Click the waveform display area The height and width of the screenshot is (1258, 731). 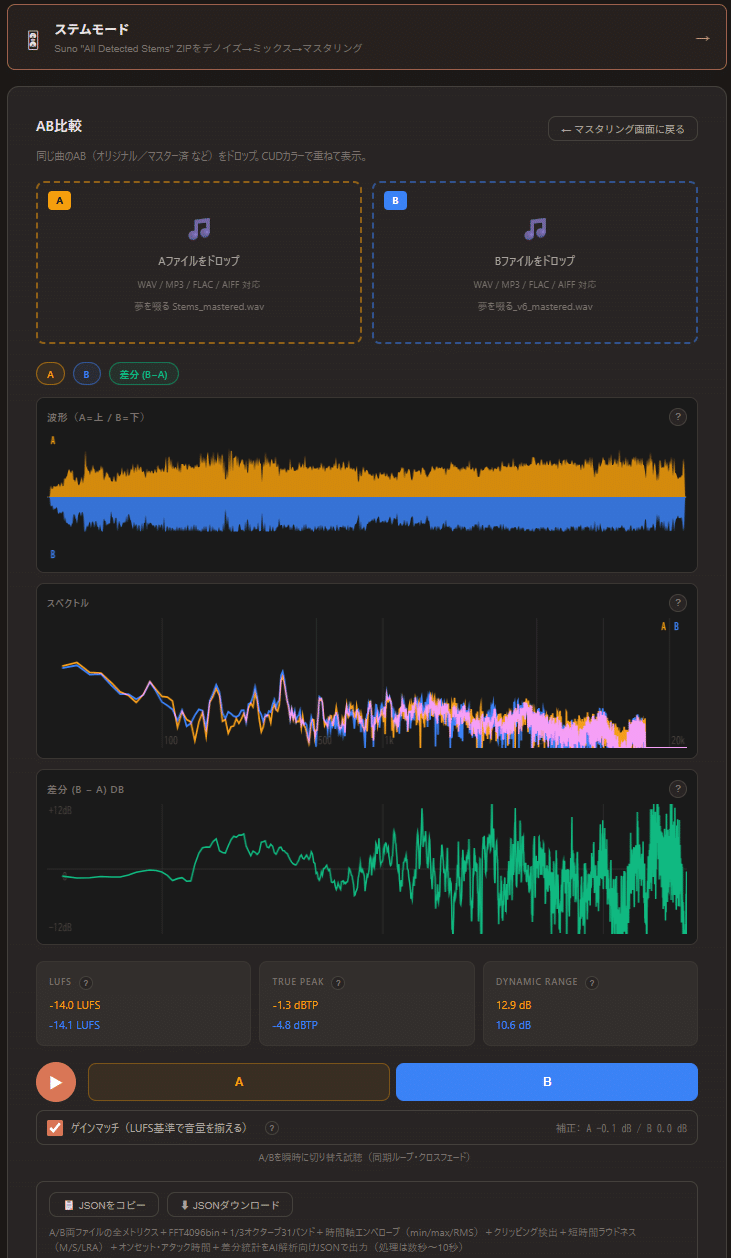(x=367, y=497)
